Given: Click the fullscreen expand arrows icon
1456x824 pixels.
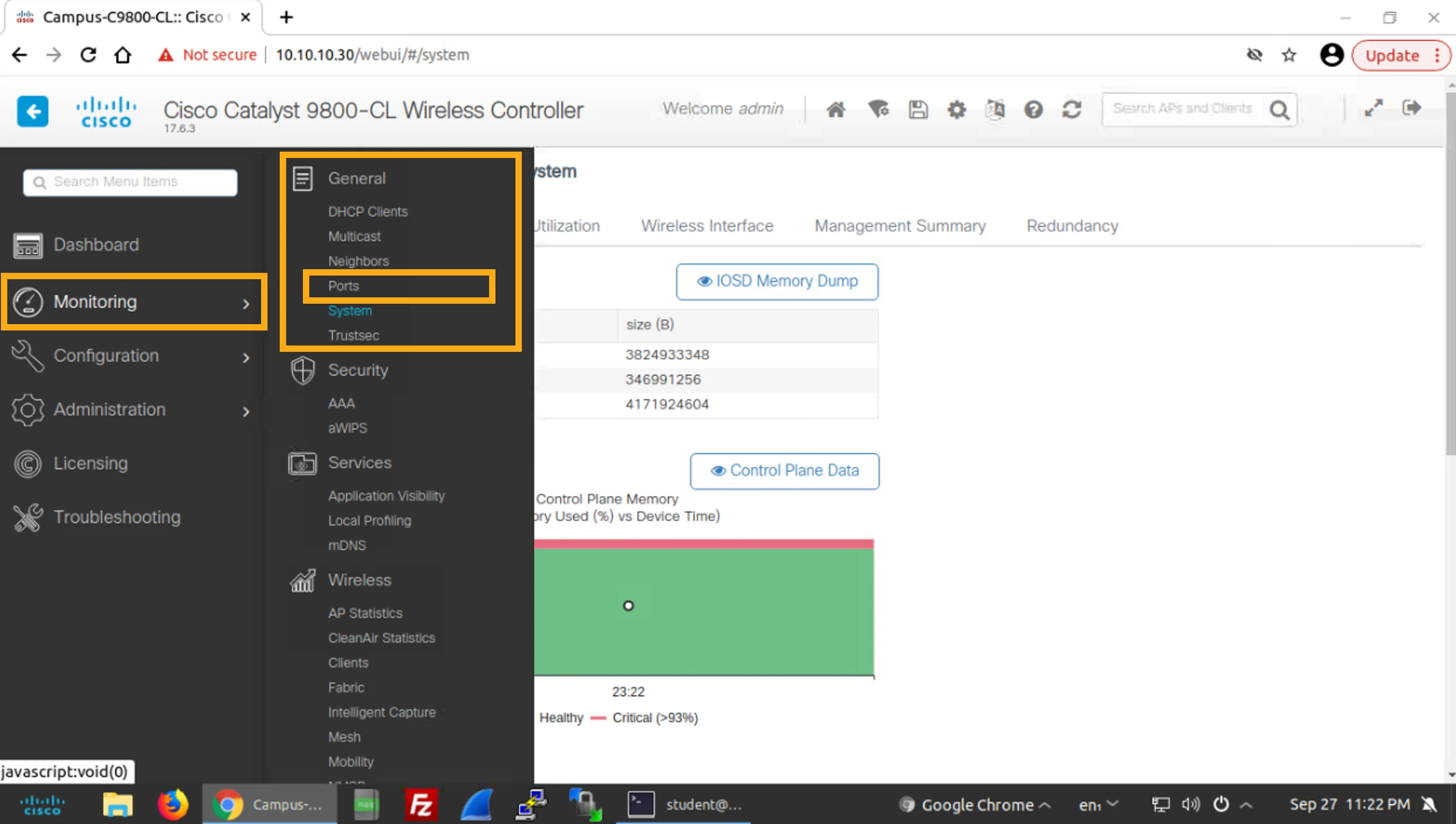Looking at the screenshot, I should (1373, 108).
